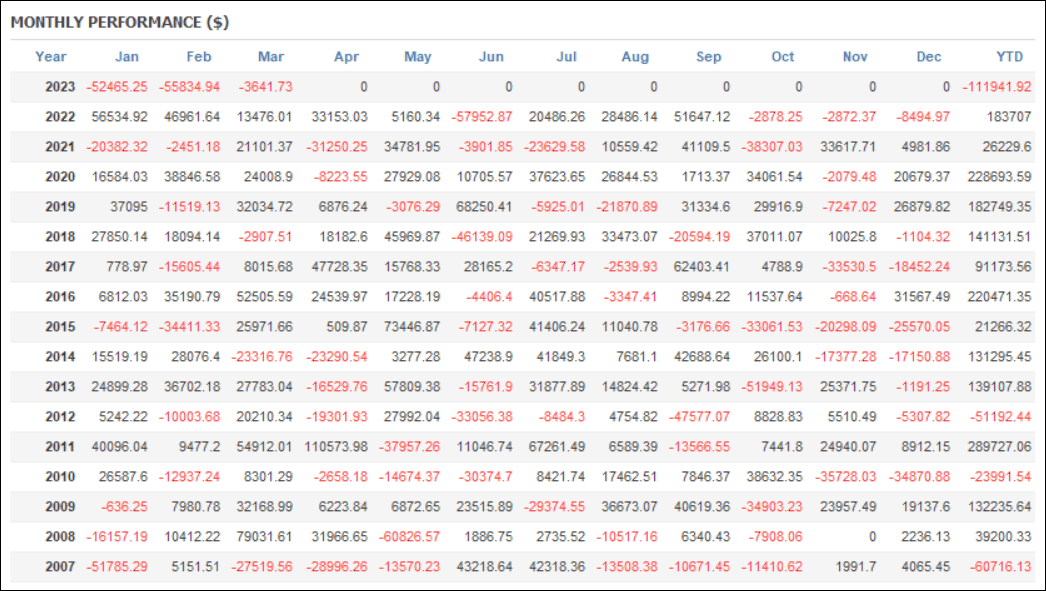The height and width of the screenshot is (591, 1046).
Task: Click March 2008 value 79031.61
Action: [264, 537]
